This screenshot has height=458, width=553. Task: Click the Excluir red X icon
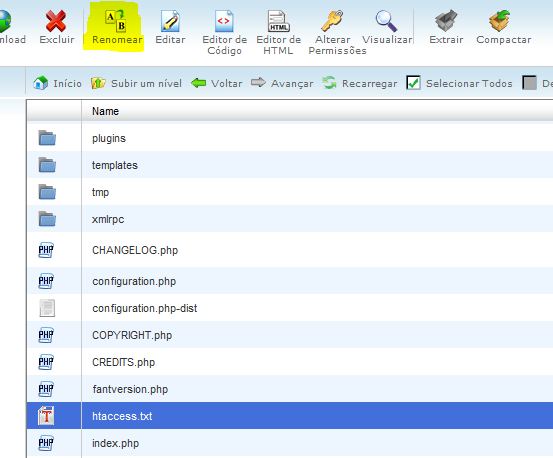(56, 21)
